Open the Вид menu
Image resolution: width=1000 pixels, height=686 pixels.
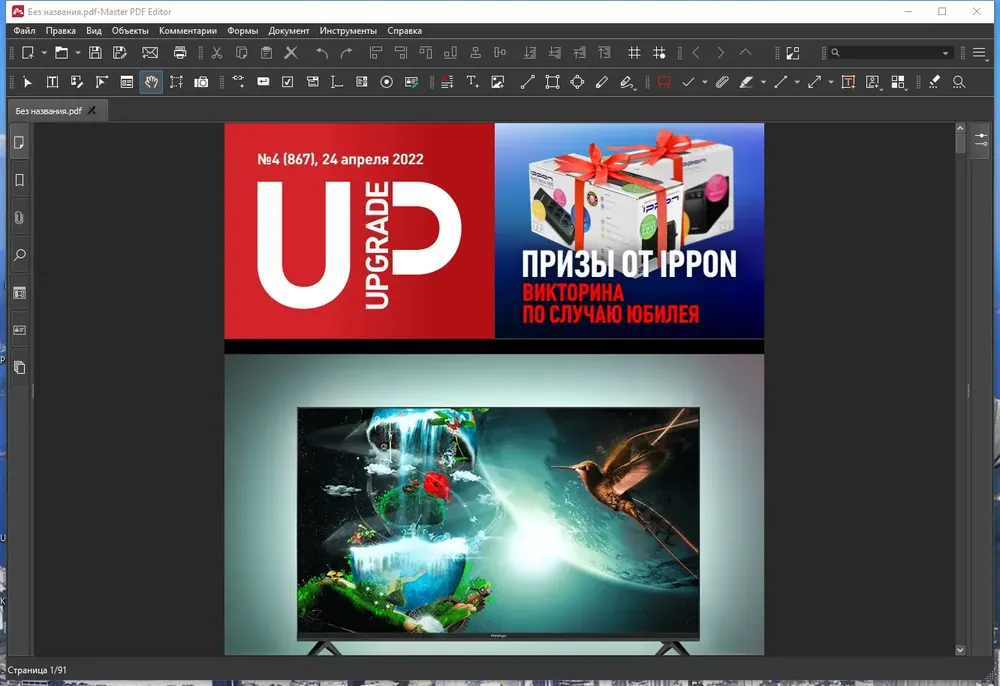94,31
